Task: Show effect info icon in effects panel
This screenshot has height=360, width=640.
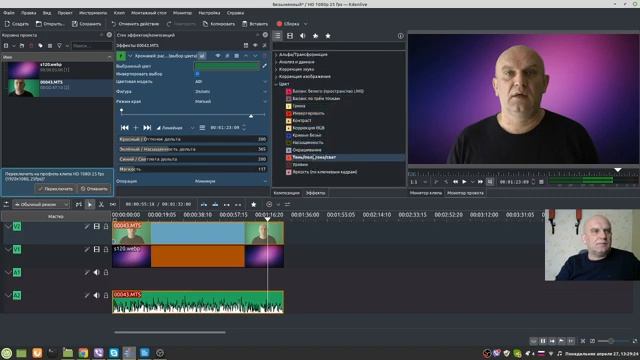Action: coord(400,36)
